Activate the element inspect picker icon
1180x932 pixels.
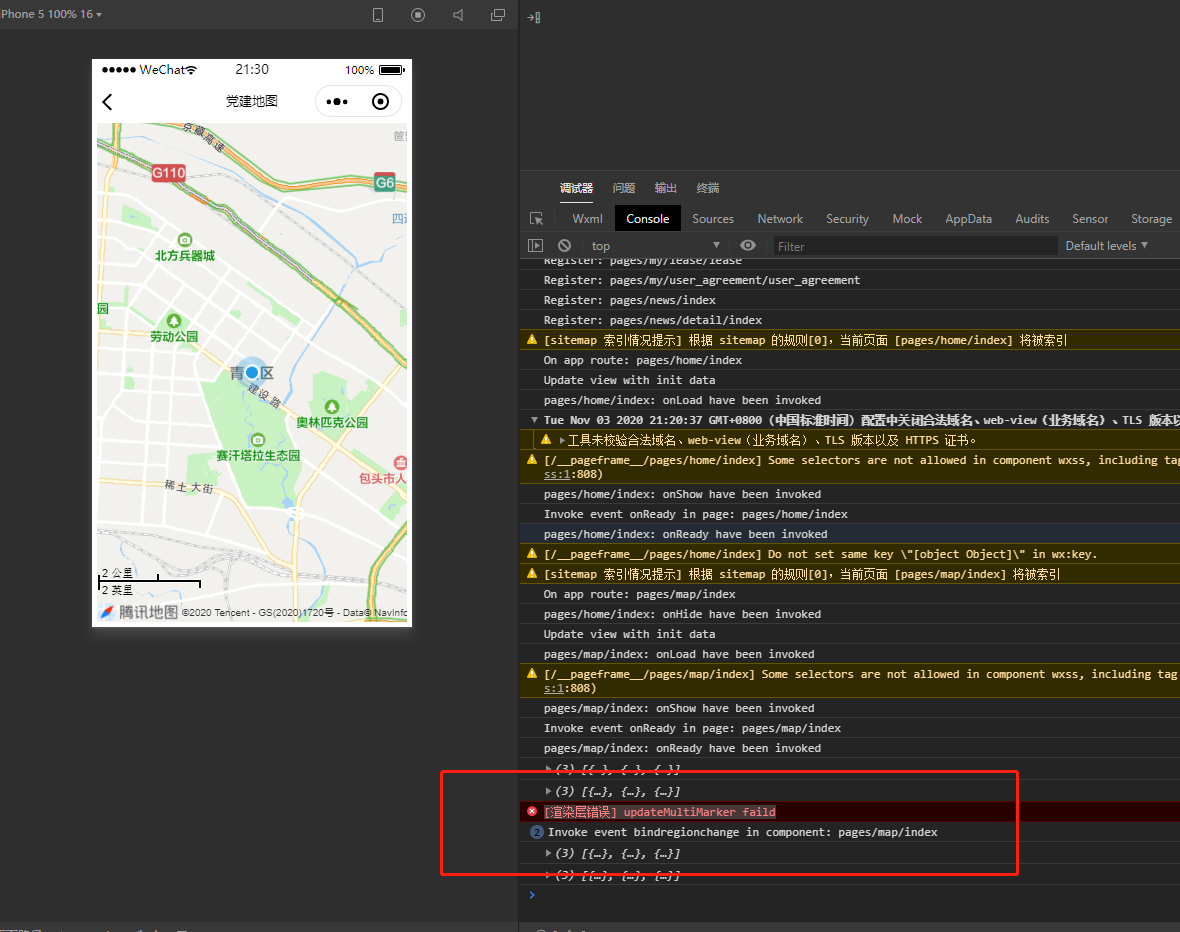pyautogui.click(x=537, y=218)
